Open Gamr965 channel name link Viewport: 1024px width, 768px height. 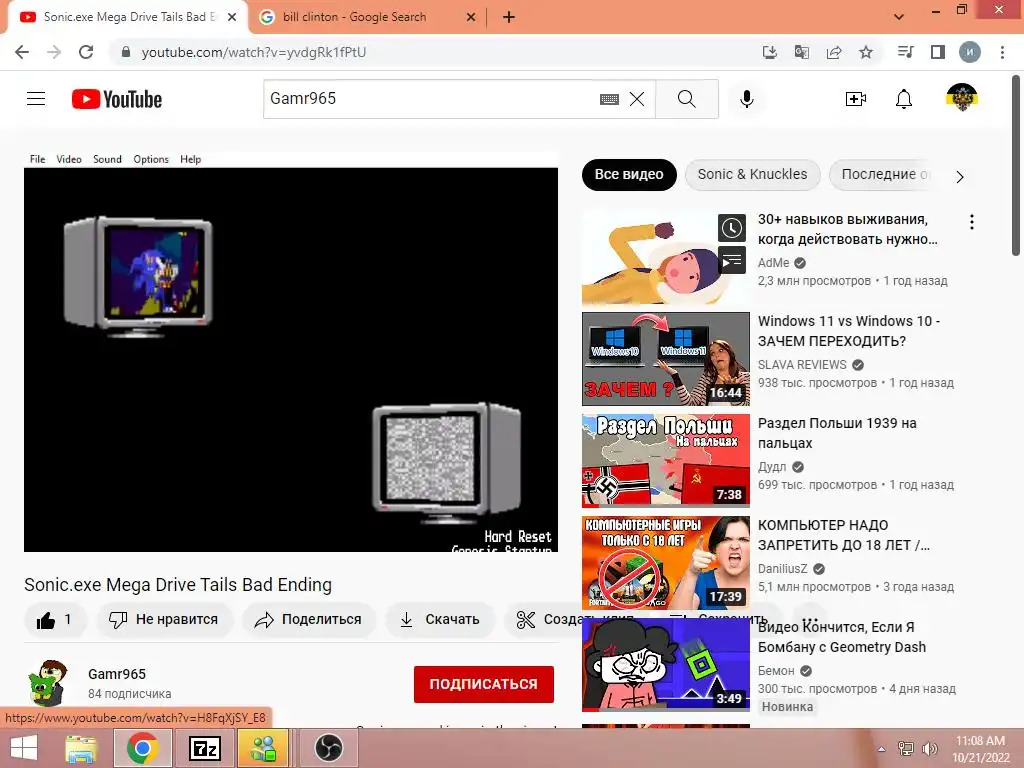(117, 674)
